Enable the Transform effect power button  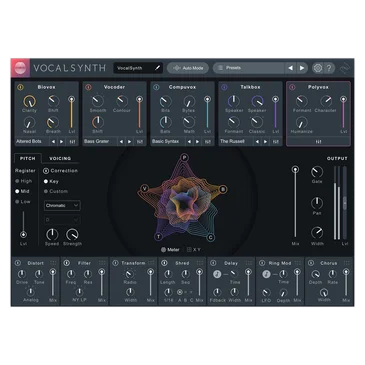coord(116,263)
